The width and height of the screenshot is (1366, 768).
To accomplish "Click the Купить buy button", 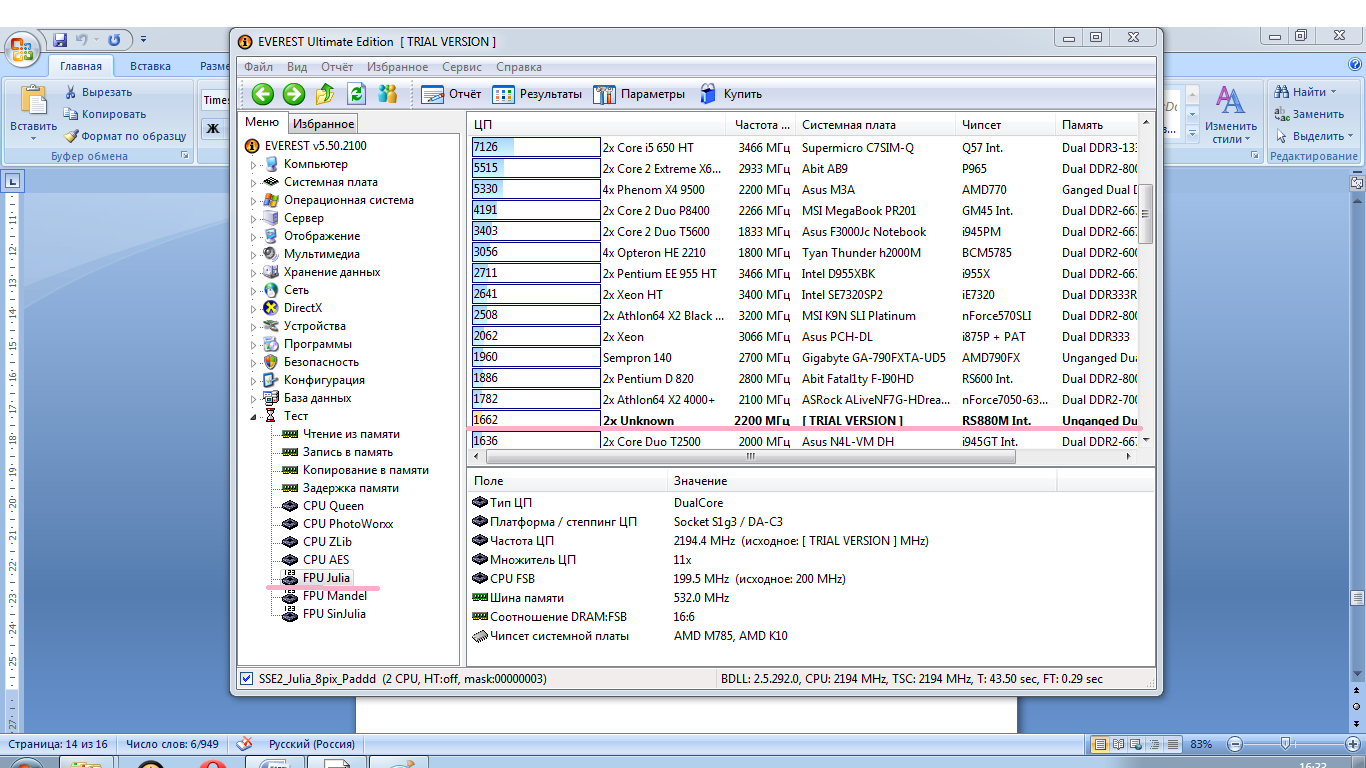I will point(730,94).
